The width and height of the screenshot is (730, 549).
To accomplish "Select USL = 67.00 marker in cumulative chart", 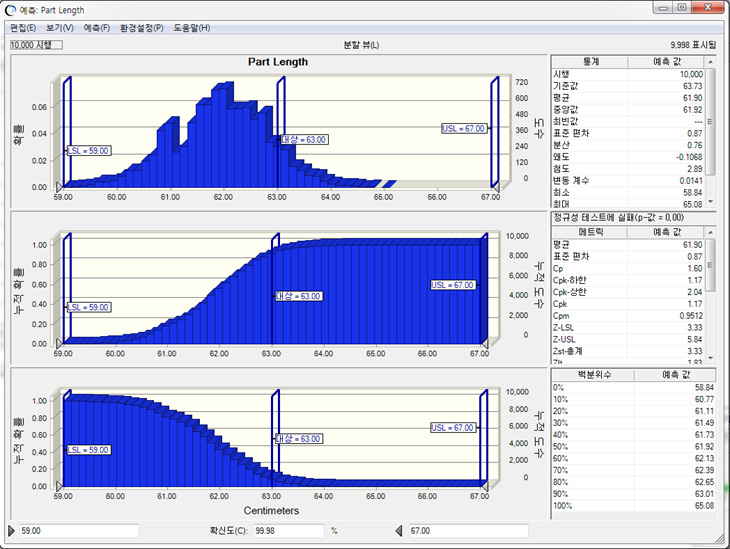I will (x=453, y=285).
